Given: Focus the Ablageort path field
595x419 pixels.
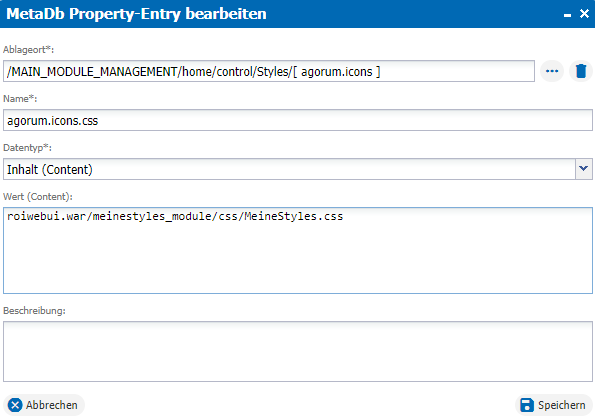Looking at the screenshot, I should click(269, 71).
